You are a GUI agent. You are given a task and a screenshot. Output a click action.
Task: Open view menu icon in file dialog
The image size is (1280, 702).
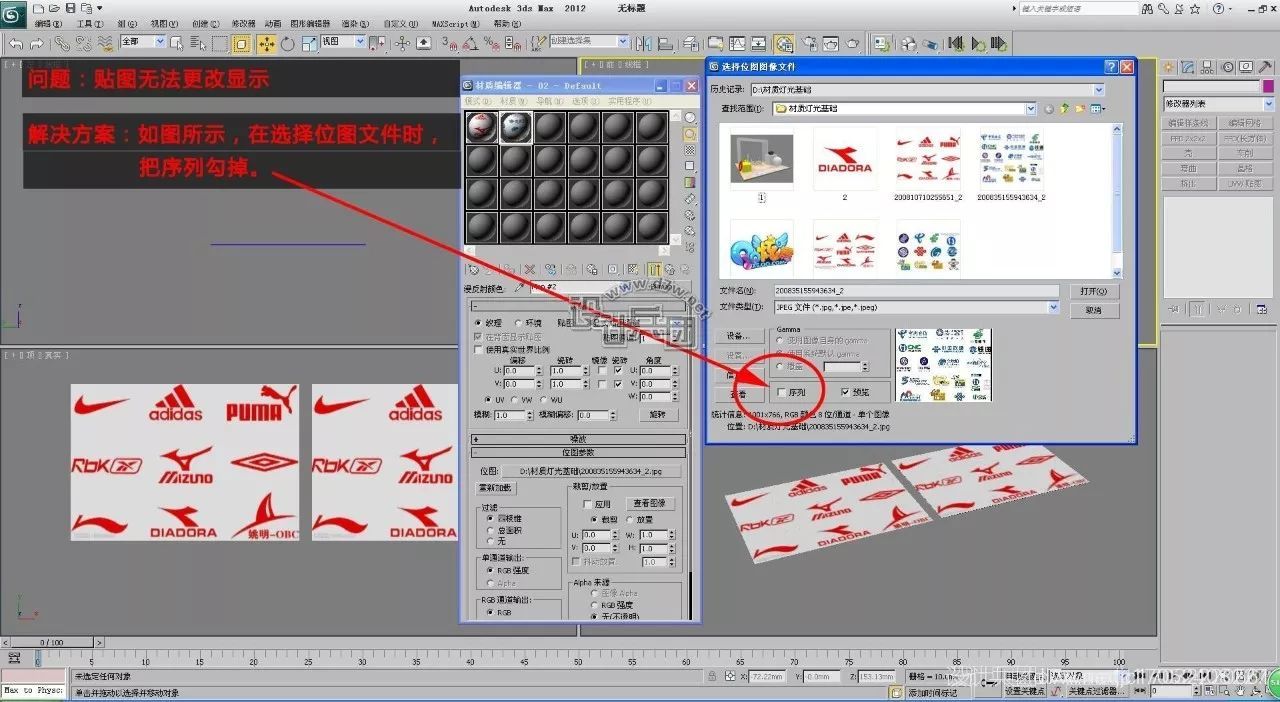click(1099, 108)
